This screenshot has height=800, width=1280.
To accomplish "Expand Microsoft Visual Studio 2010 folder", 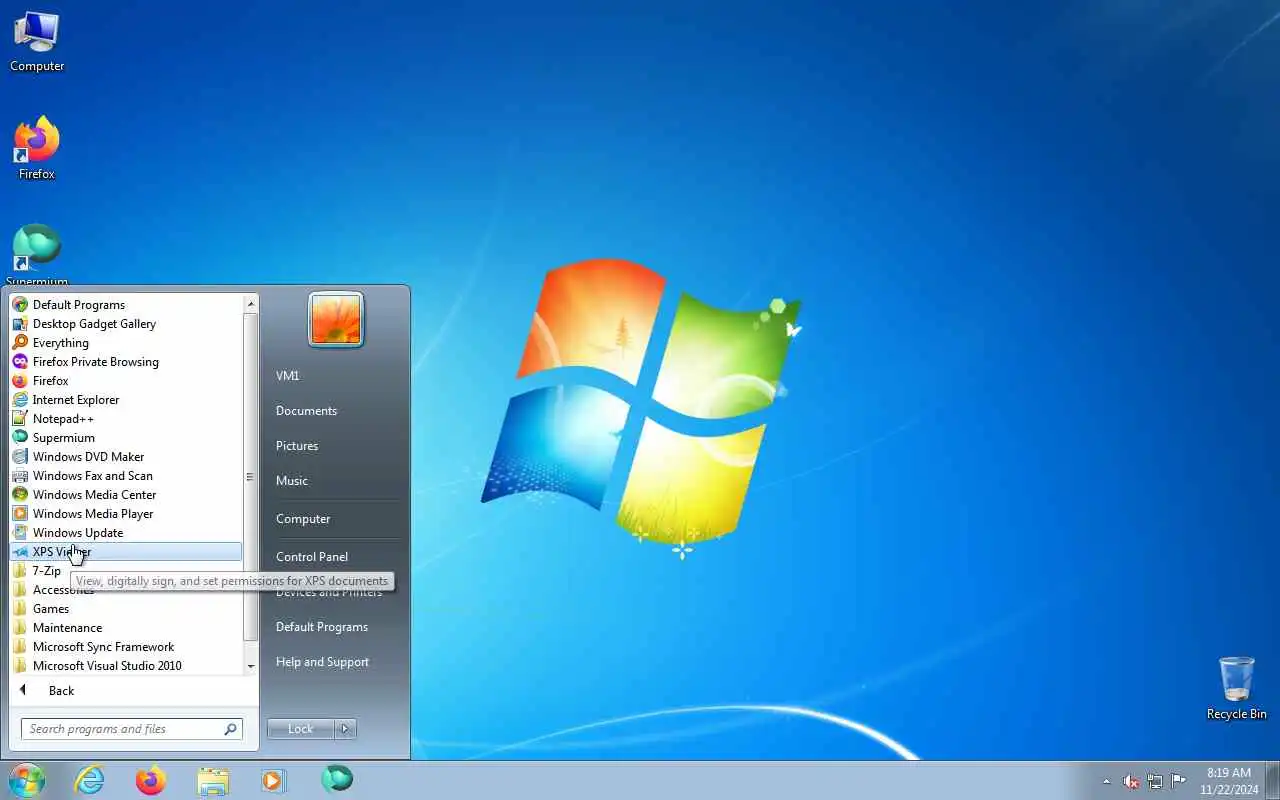I will pos(126,666).
